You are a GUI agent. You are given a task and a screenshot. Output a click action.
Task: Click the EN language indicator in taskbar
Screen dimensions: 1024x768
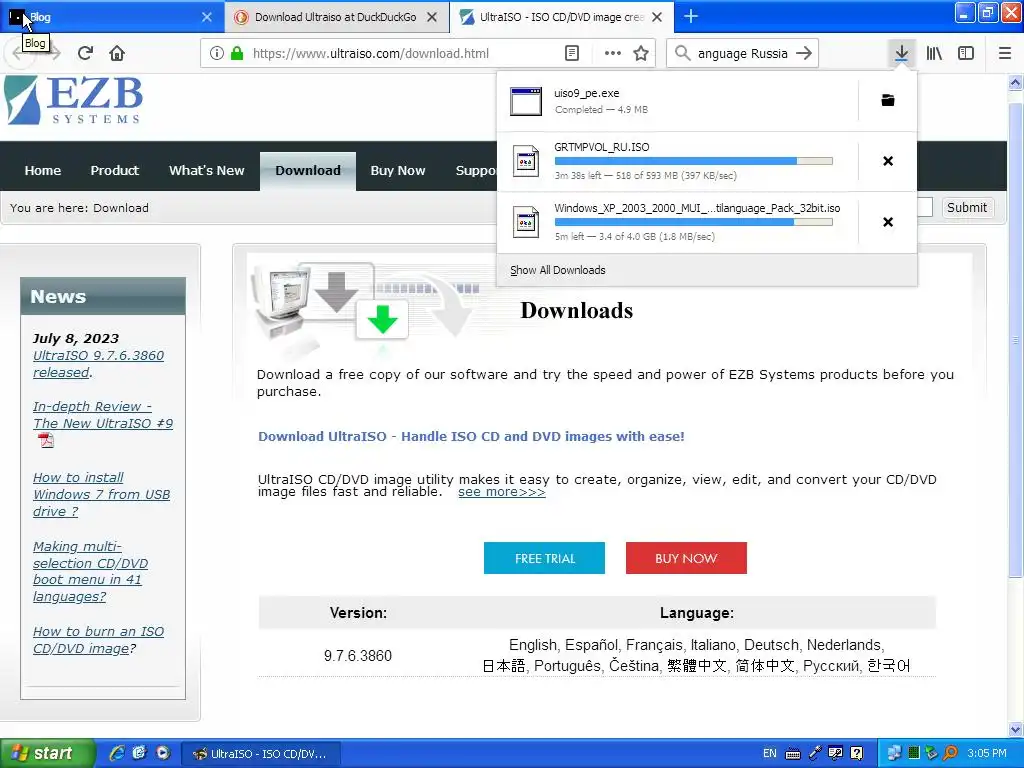[769, 754]
